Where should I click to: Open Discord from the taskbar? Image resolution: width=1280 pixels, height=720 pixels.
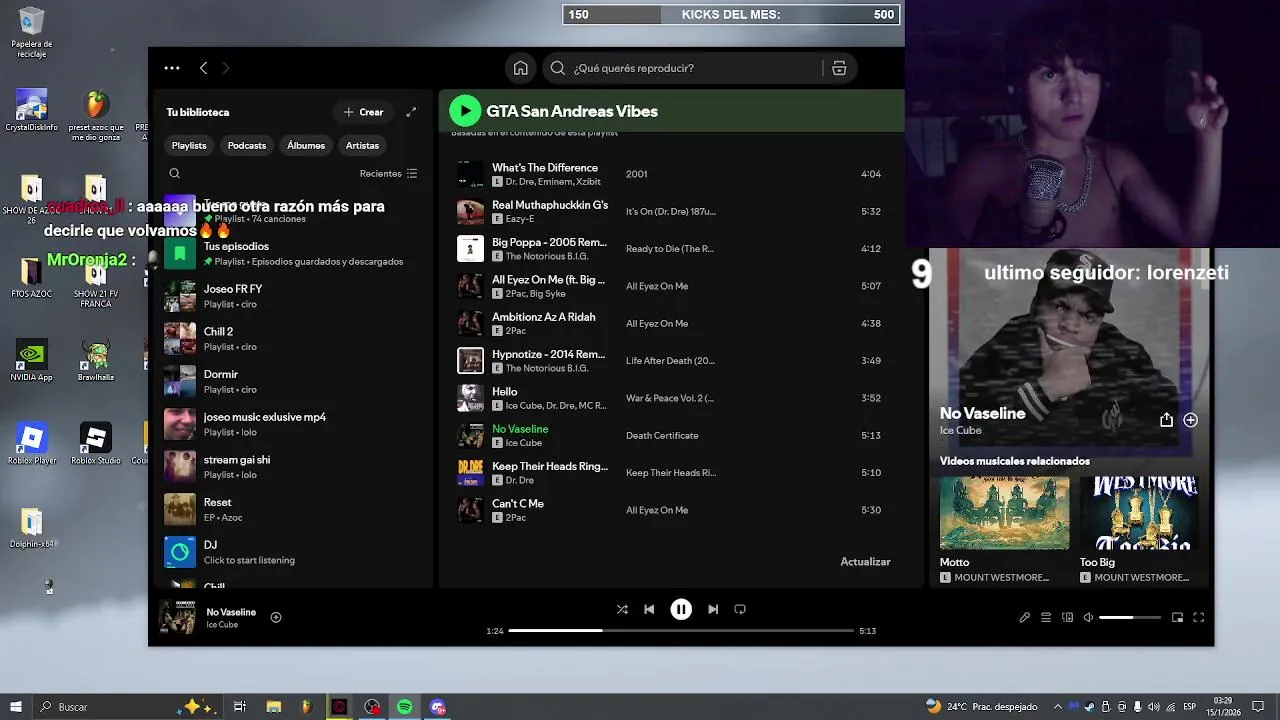click(x=438, y=707)
